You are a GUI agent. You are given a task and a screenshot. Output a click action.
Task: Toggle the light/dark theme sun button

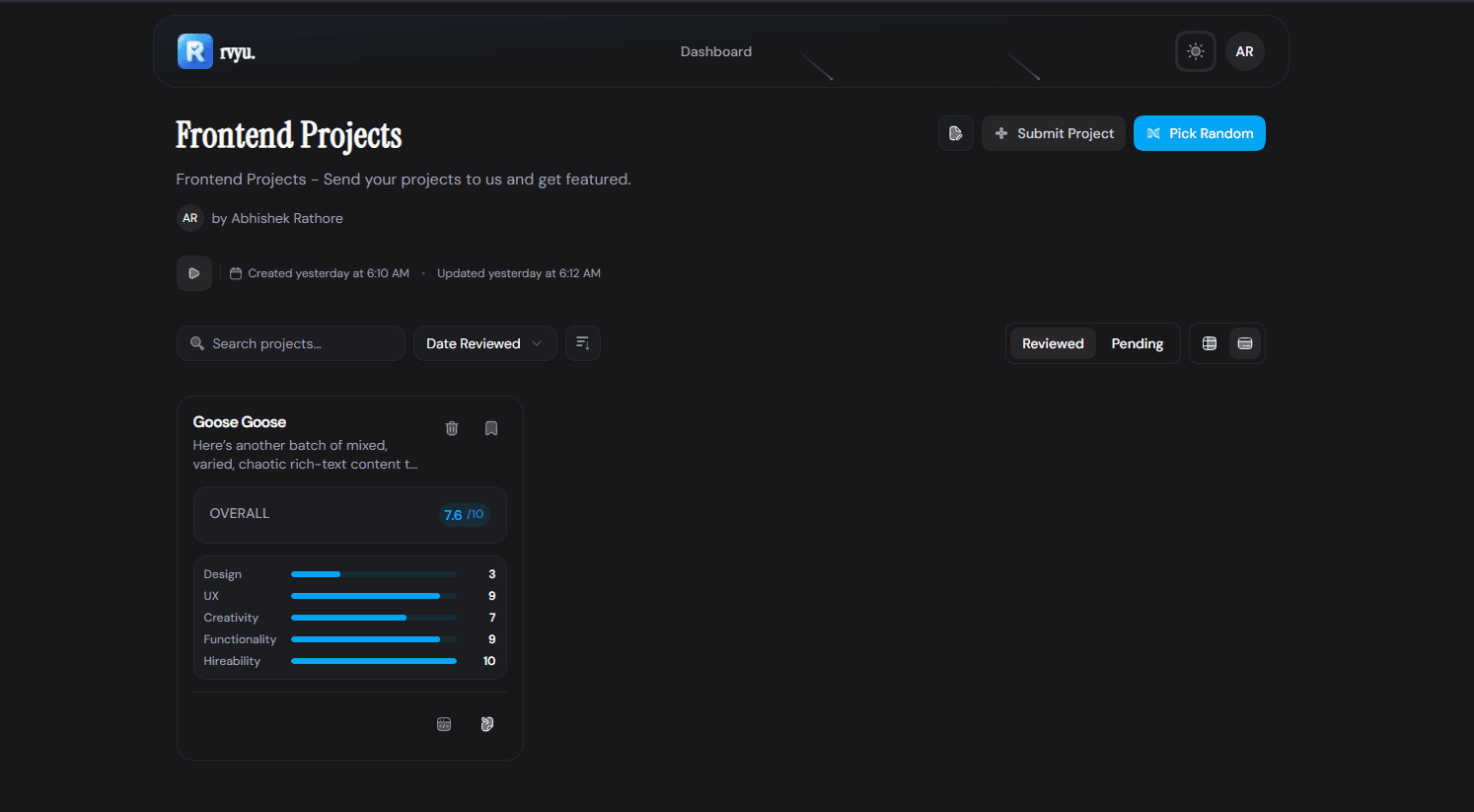pos(1196,51)
